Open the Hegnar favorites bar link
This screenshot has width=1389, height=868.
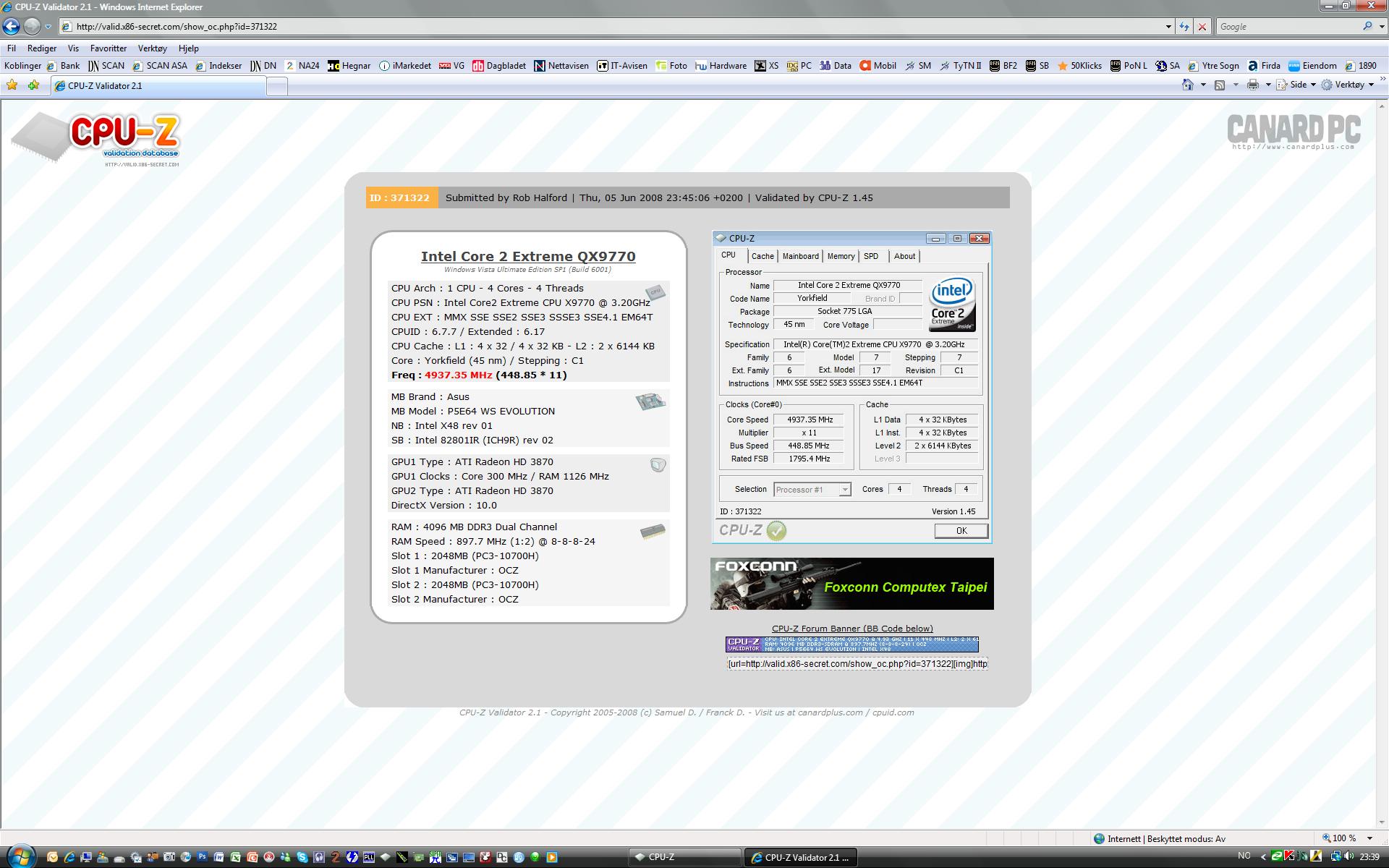pyautogui.click(x=349, y=66)
